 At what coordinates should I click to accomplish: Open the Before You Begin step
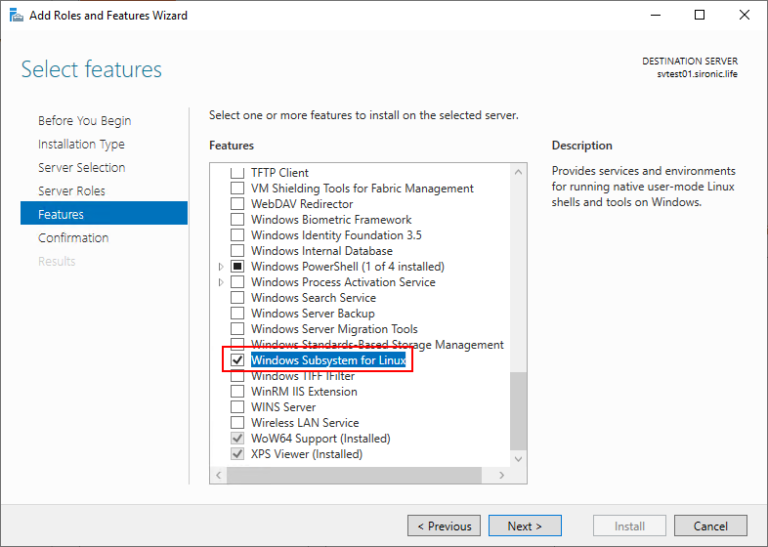click(84, 121)
